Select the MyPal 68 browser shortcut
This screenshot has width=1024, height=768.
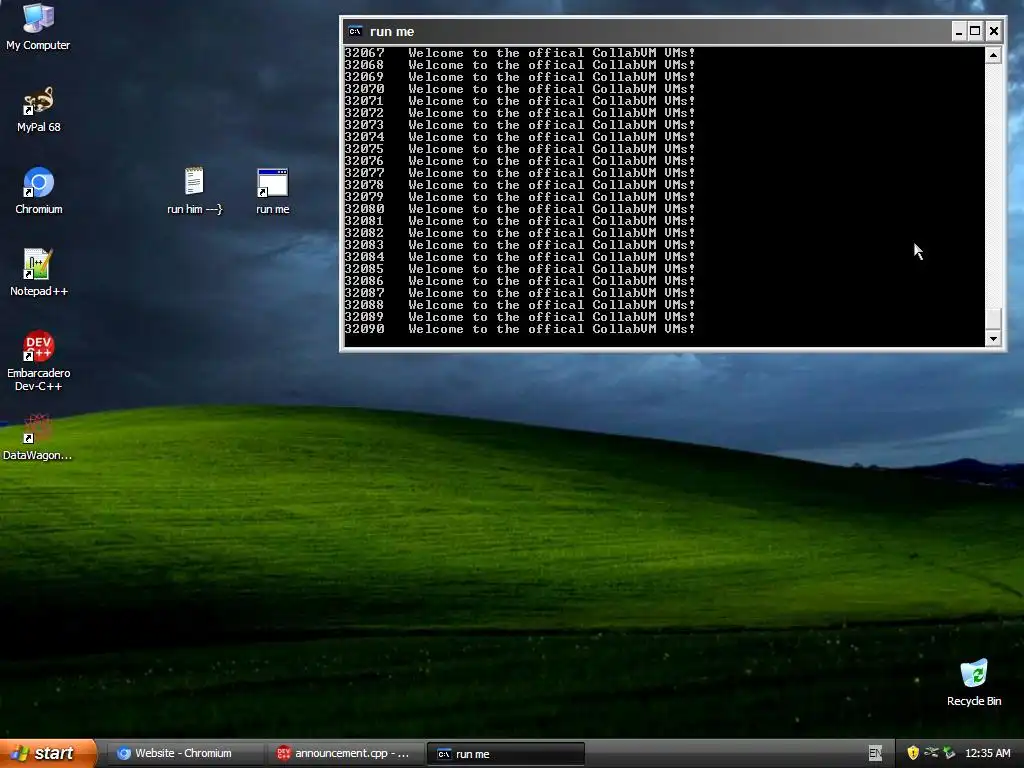[38, 109]
